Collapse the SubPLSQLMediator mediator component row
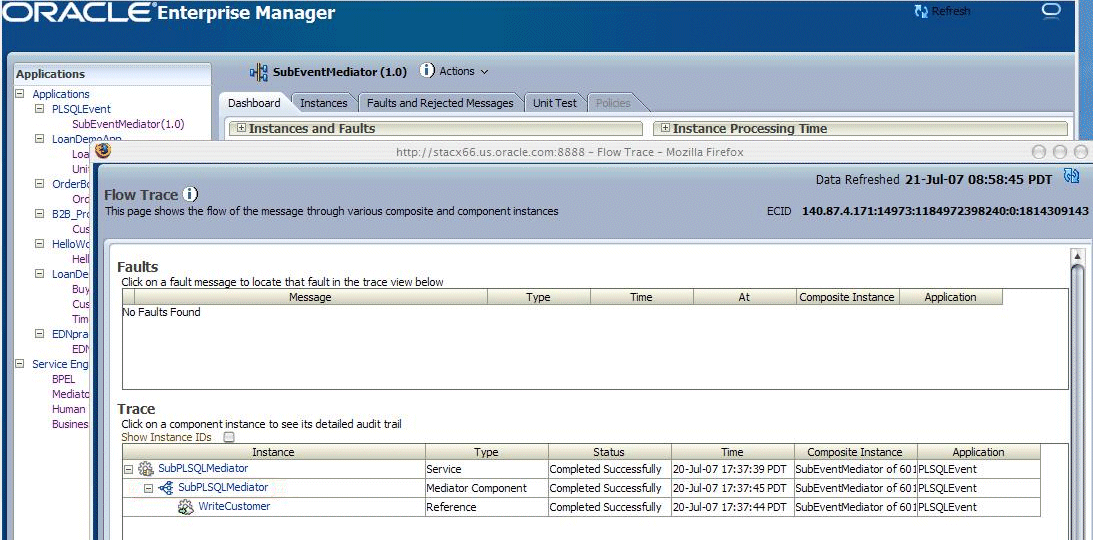 pos(148,488)
